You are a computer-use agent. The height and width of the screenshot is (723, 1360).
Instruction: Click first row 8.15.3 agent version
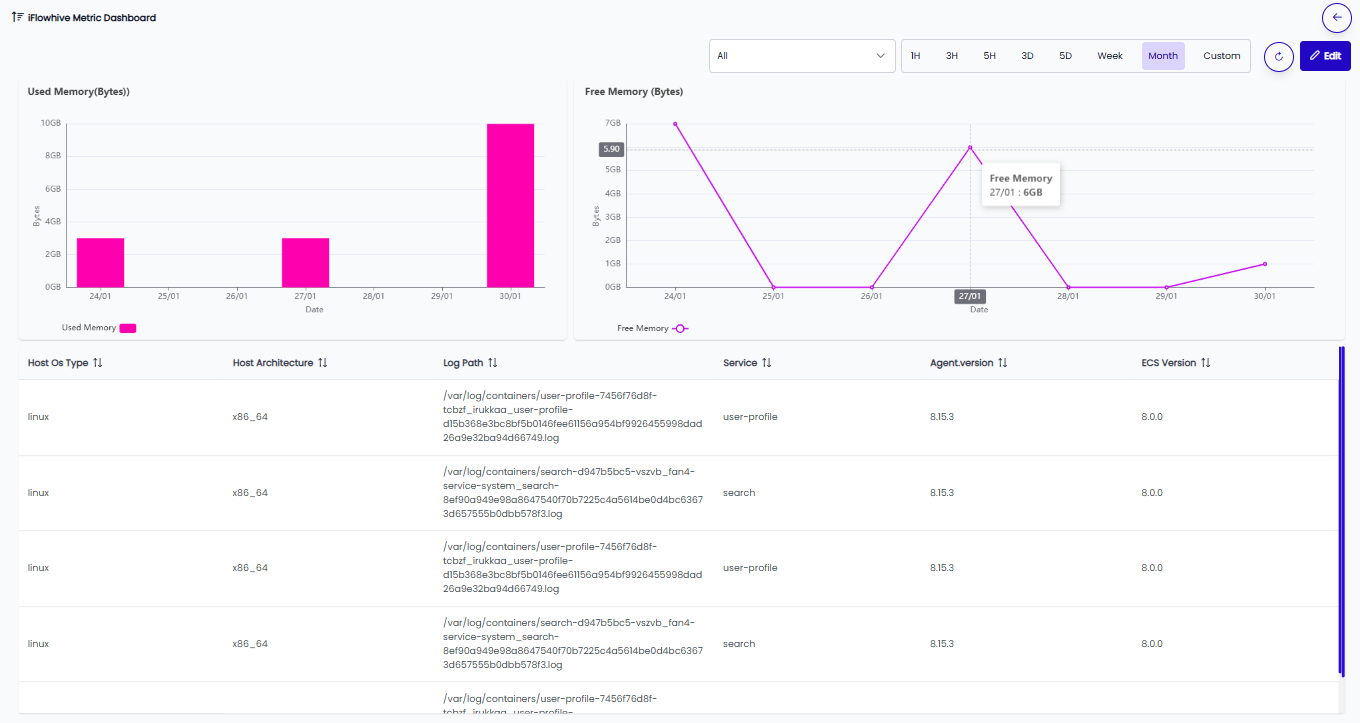point(942,417)
